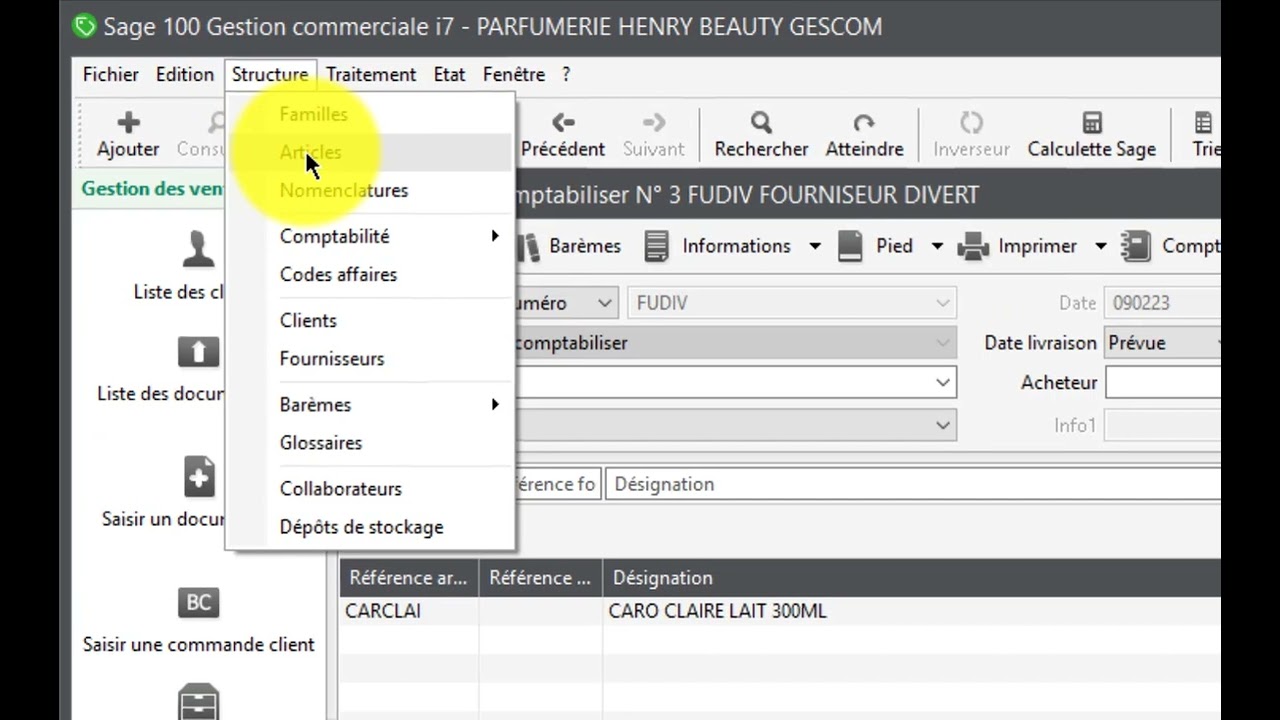Open Liste des clients sidebar icon
This screenshot has height=720, width=1280.
(x=198, y=249)
